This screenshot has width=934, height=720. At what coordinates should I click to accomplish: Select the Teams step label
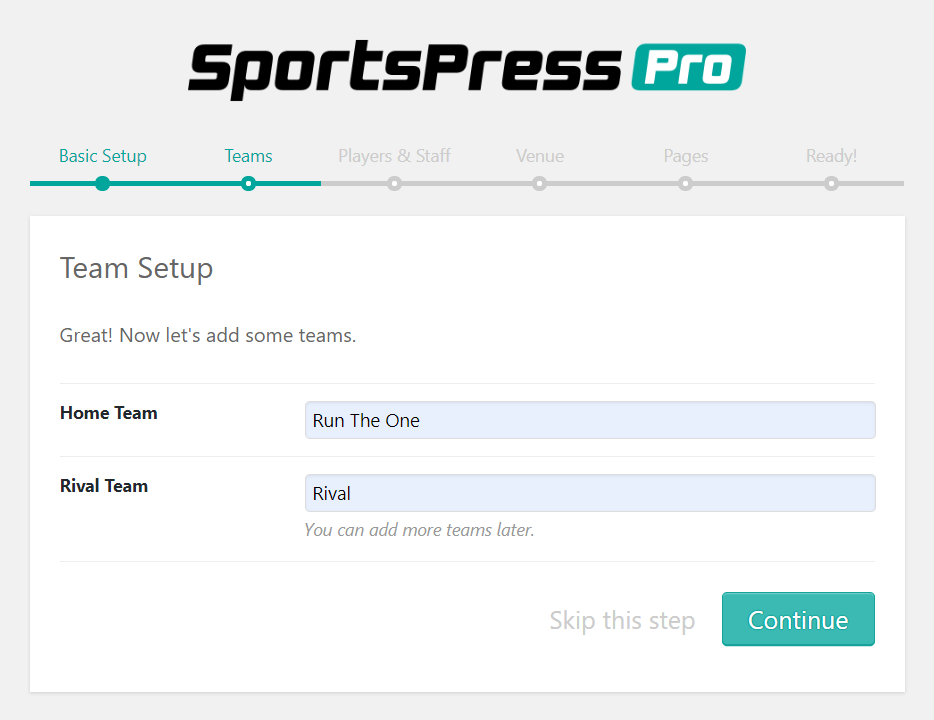[248, 156]
